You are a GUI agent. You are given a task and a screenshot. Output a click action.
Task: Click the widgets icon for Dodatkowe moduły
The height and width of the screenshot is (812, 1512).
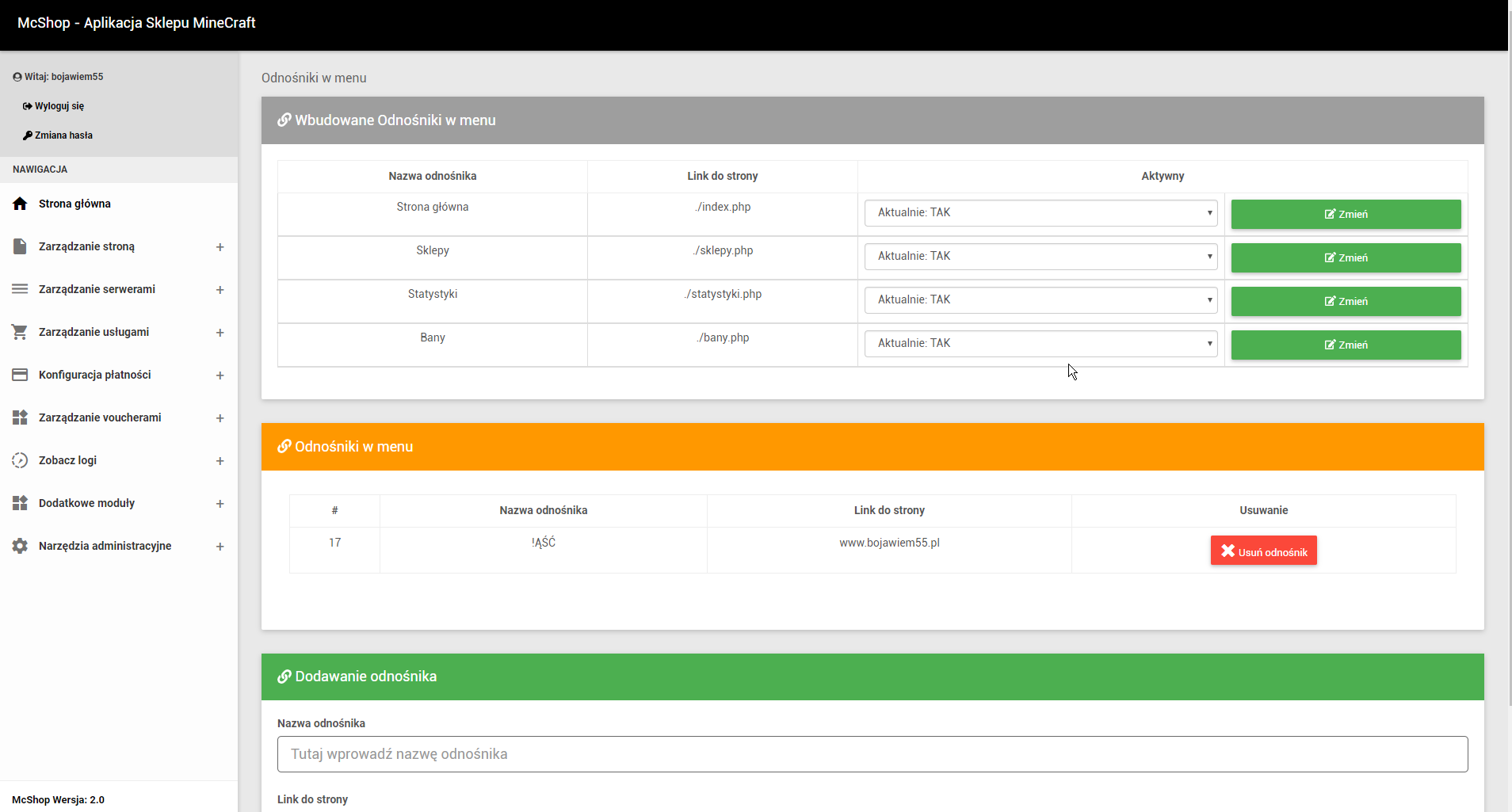pos(20,503)
